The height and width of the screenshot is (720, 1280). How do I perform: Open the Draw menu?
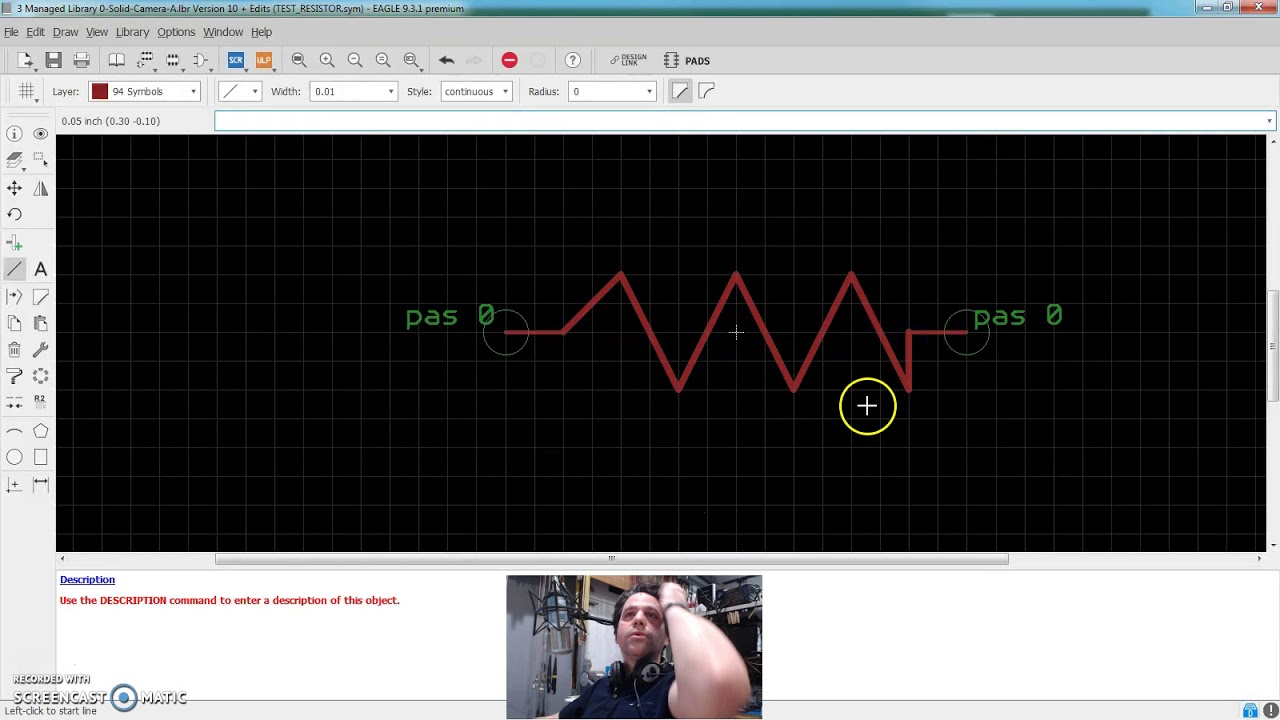pyautogui.click(x=65, y=32)
